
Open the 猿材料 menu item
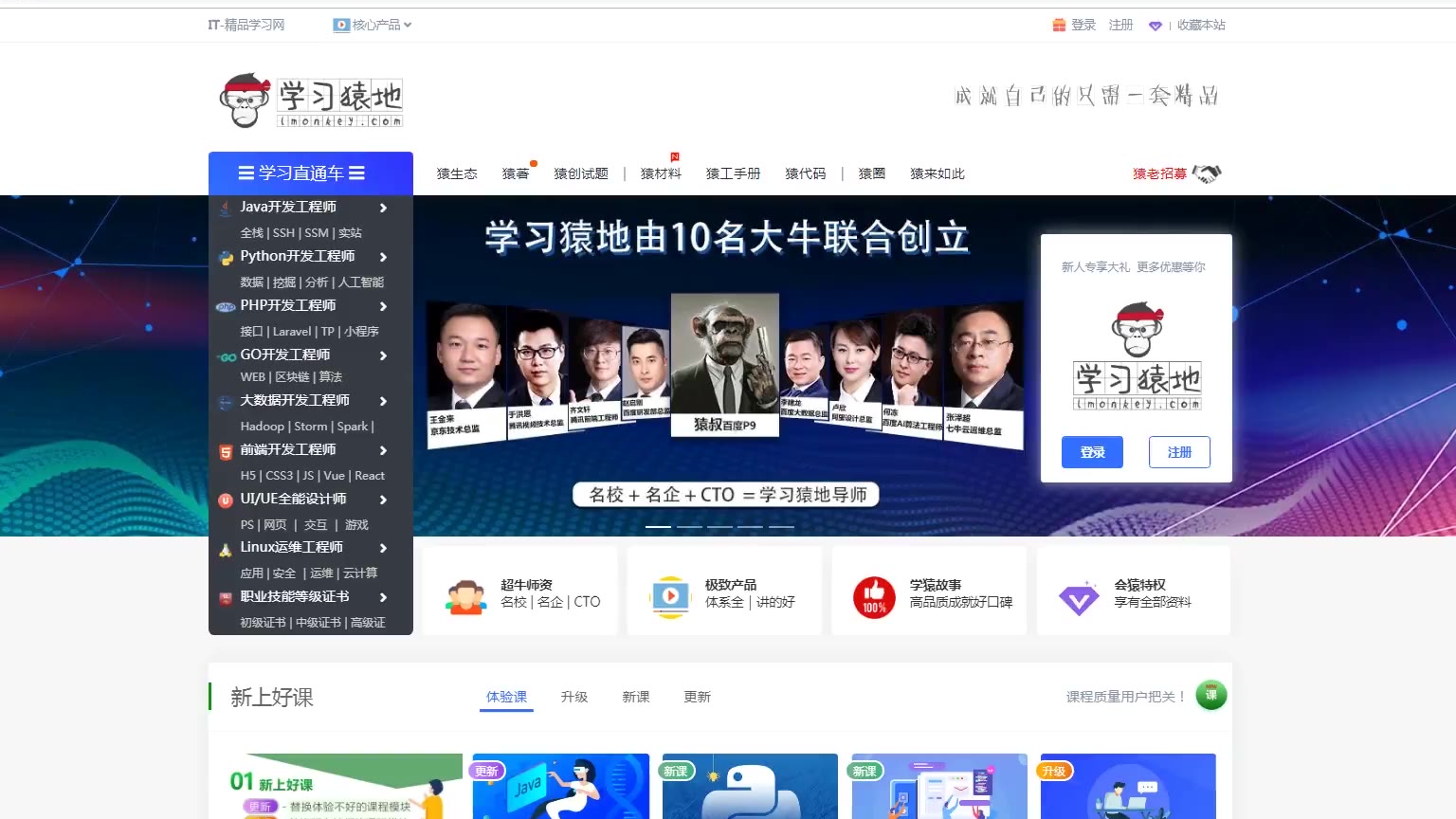pyautogui.click(x=661, y=173)
